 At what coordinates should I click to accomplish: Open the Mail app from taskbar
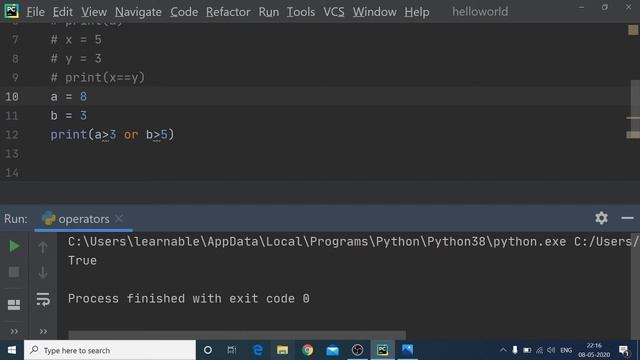click(x=332, y=350)
